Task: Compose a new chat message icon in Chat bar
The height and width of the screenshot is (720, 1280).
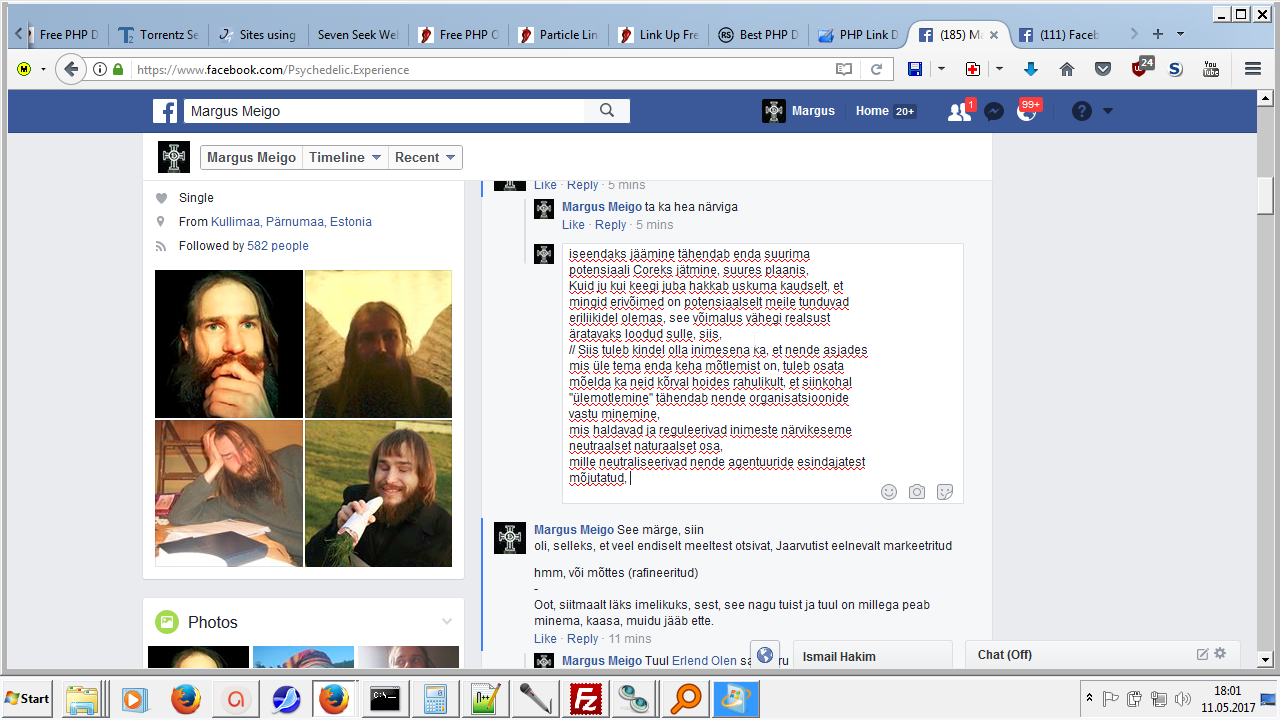Action: 1203,654
